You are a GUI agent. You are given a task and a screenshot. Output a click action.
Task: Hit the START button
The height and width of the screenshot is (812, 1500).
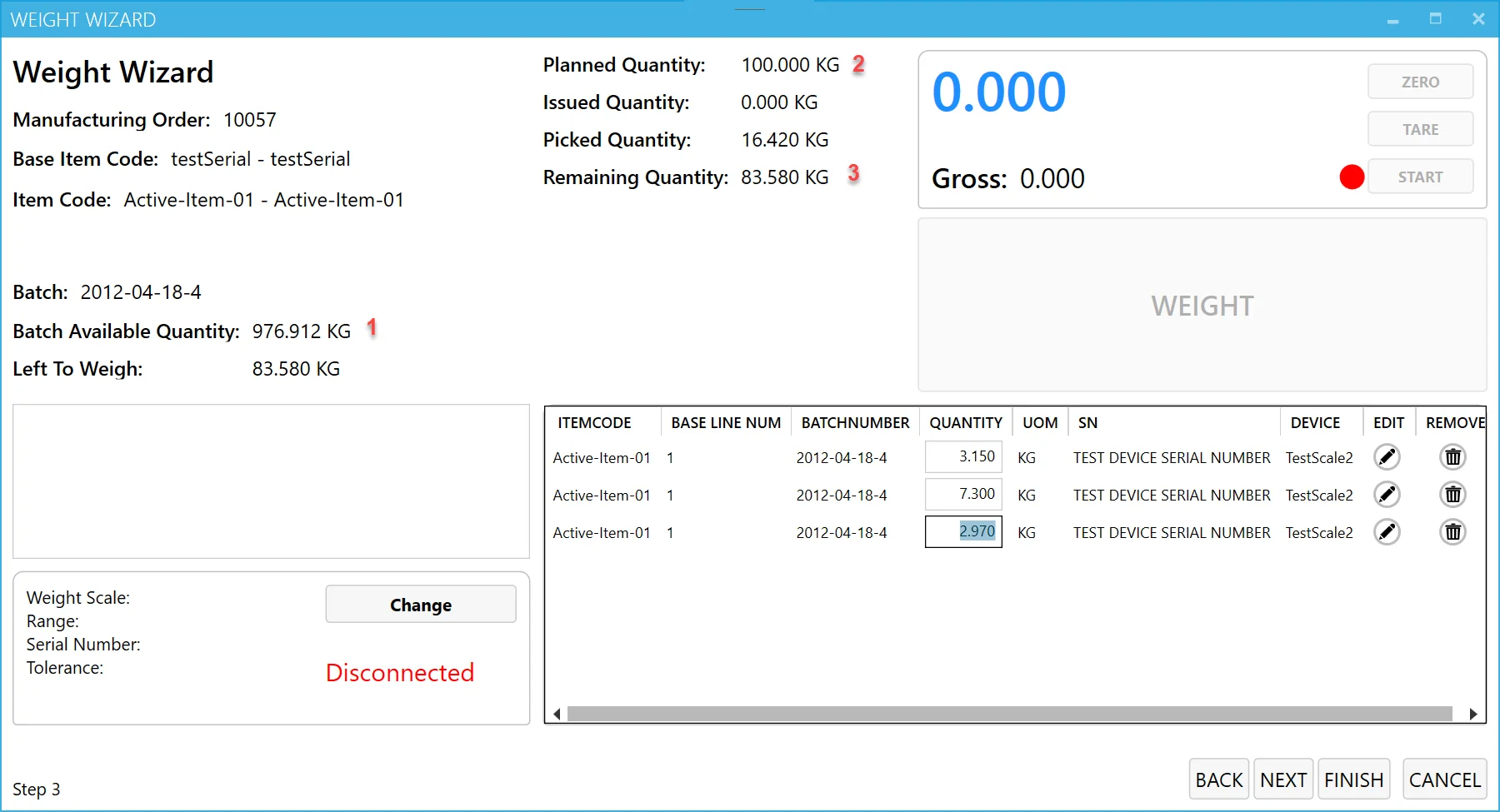tap(1420, 177)
